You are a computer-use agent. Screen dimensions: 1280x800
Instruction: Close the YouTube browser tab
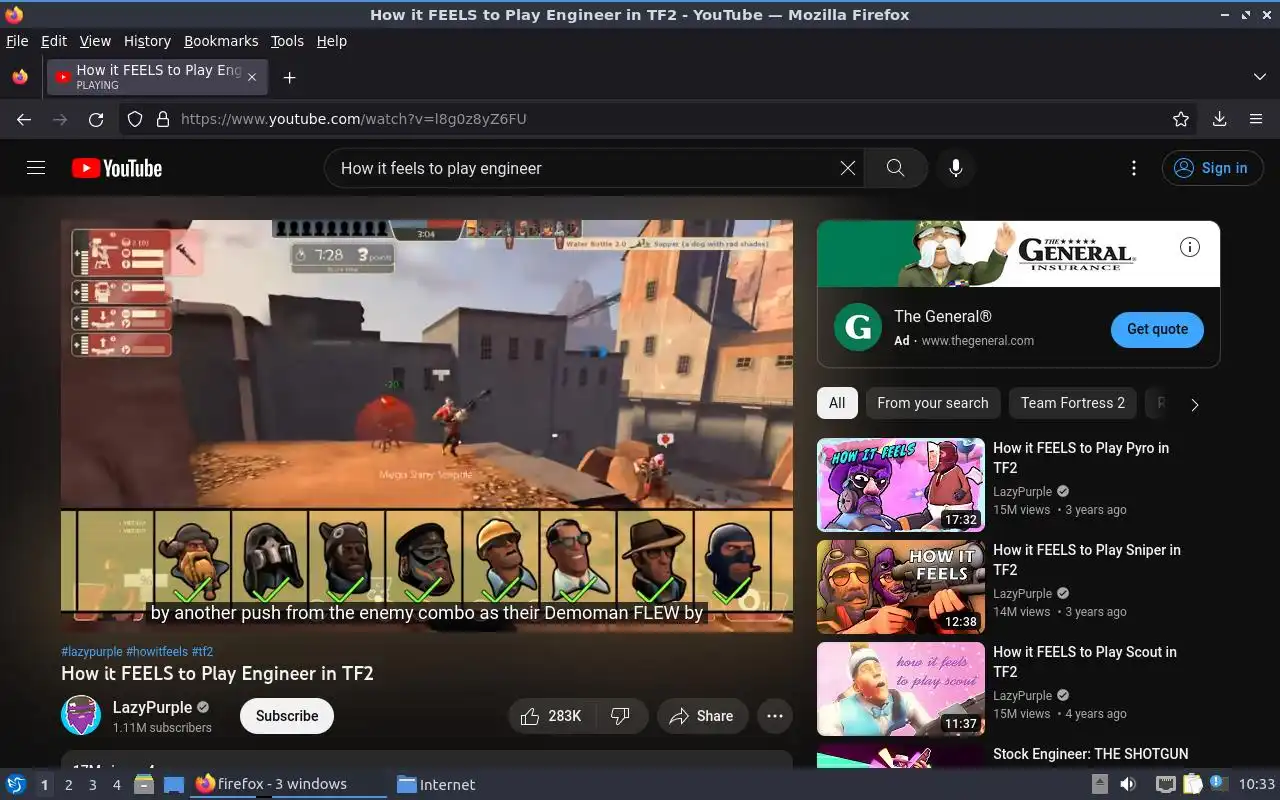[252, 77]
